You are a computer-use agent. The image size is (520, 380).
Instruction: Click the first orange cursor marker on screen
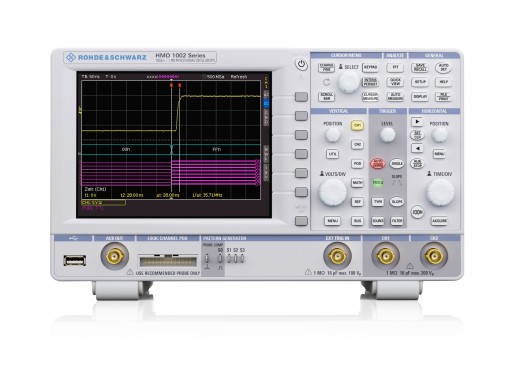pyautogui.click(x=171, y=85)
